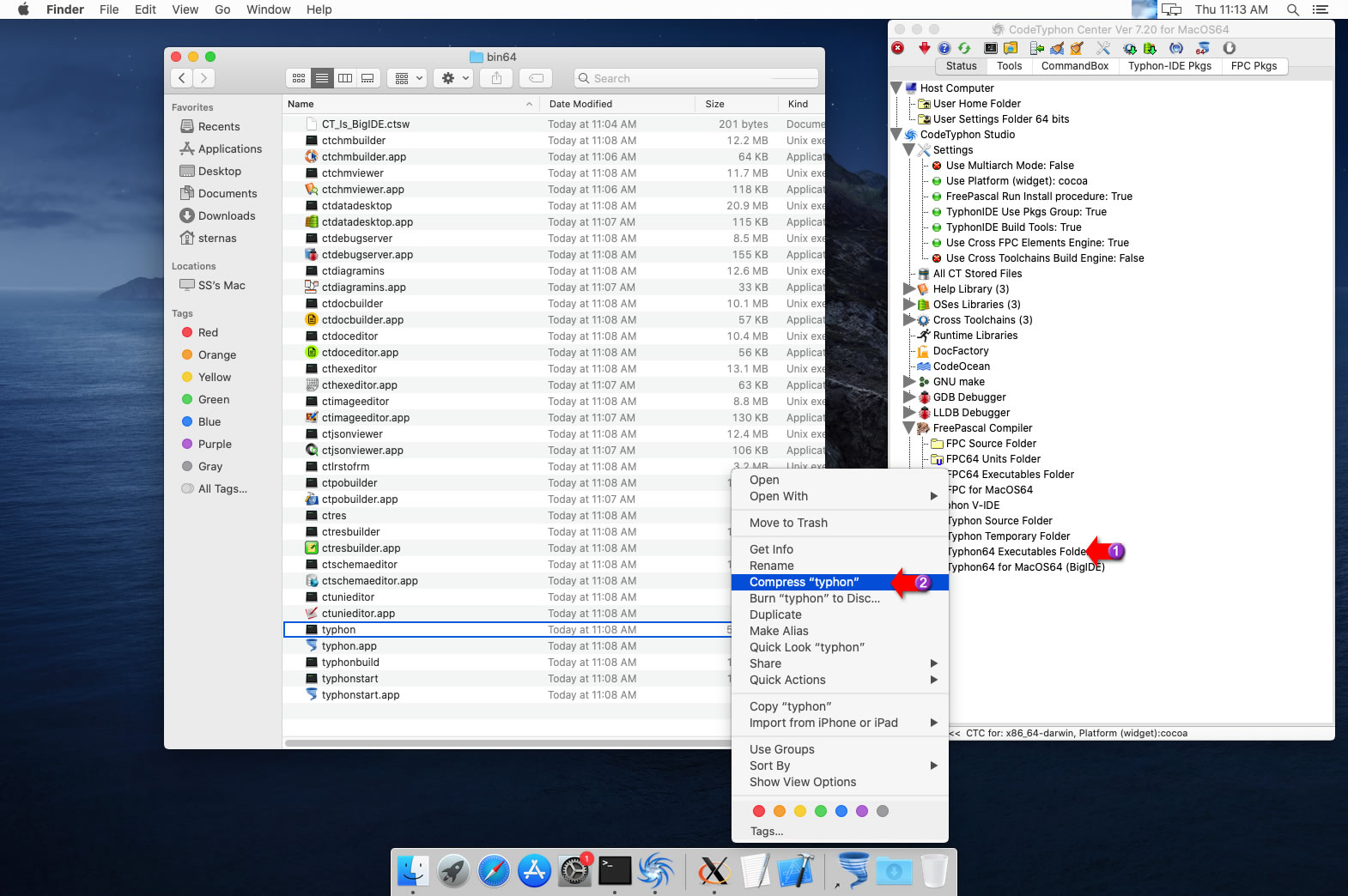Open the terminal icon in CodeTyphon toolbar

pos(991,48)
